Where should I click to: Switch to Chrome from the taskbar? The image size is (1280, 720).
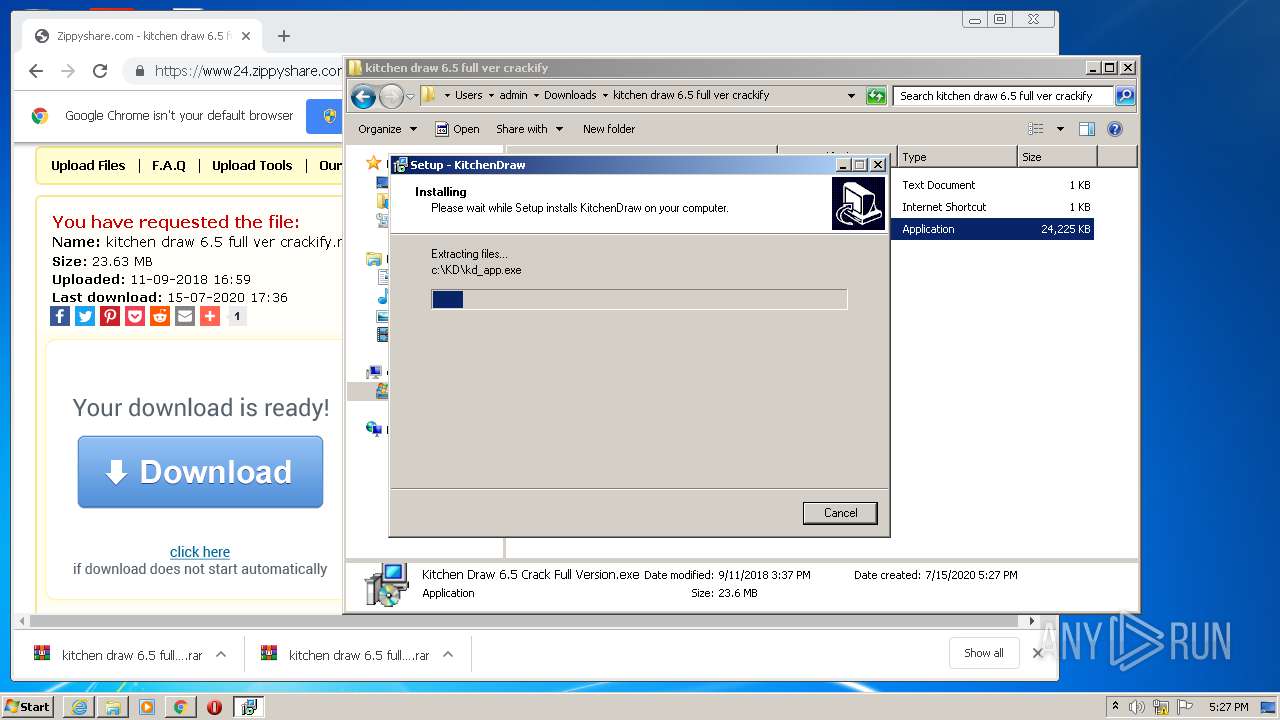pos(180,707)
